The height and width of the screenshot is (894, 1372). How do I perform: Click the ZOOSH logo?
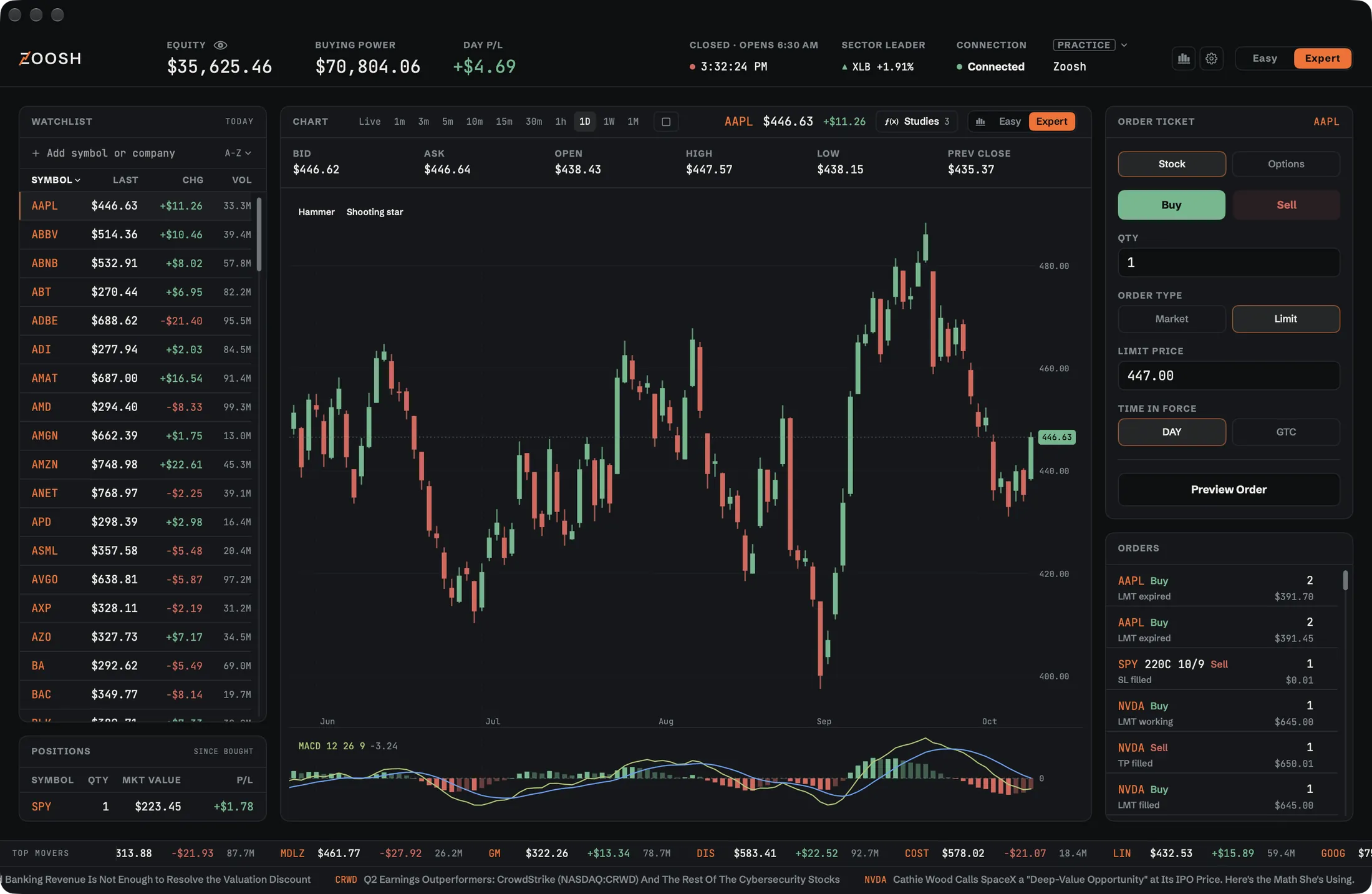click(50, 59)
